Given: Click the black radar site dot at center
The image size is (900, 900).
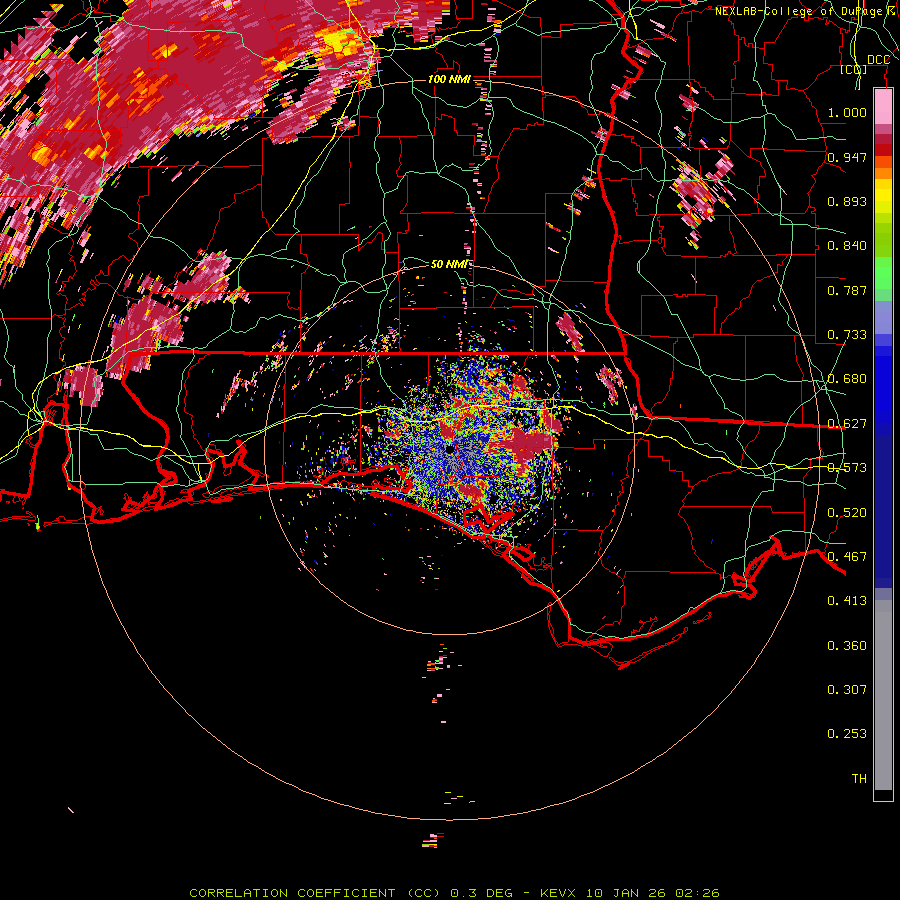Looking at the screenshot, I should click(x=449, y=449).
